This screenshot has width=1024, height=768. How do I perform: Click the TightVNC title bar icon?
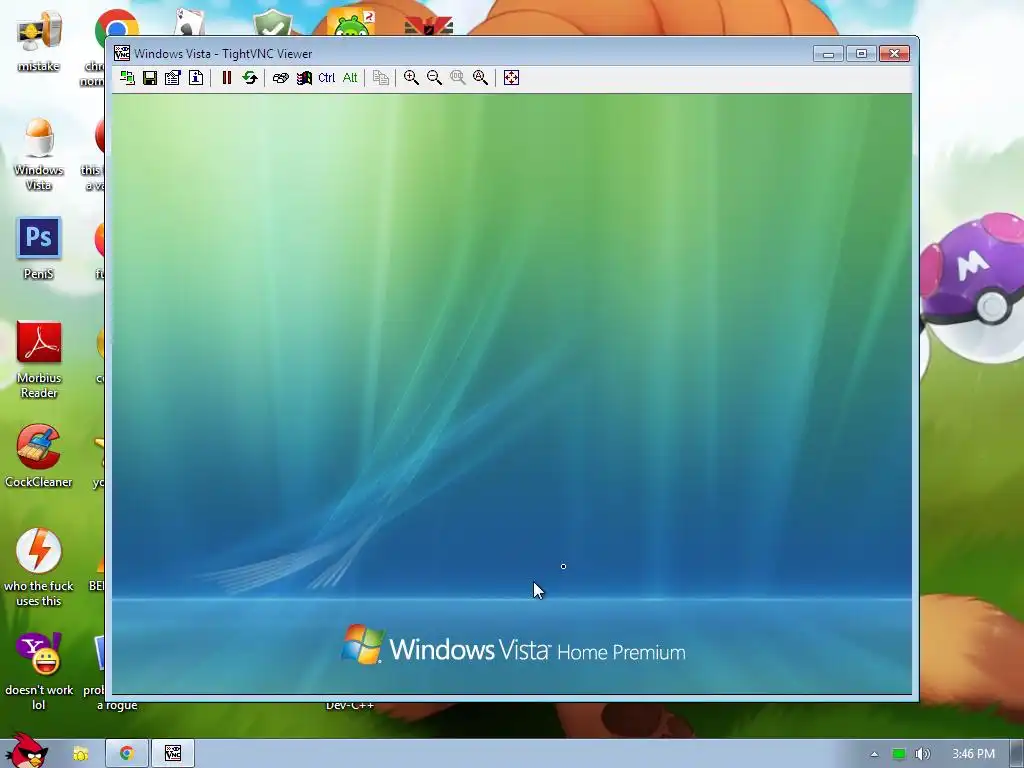click(x=121, y=53)
